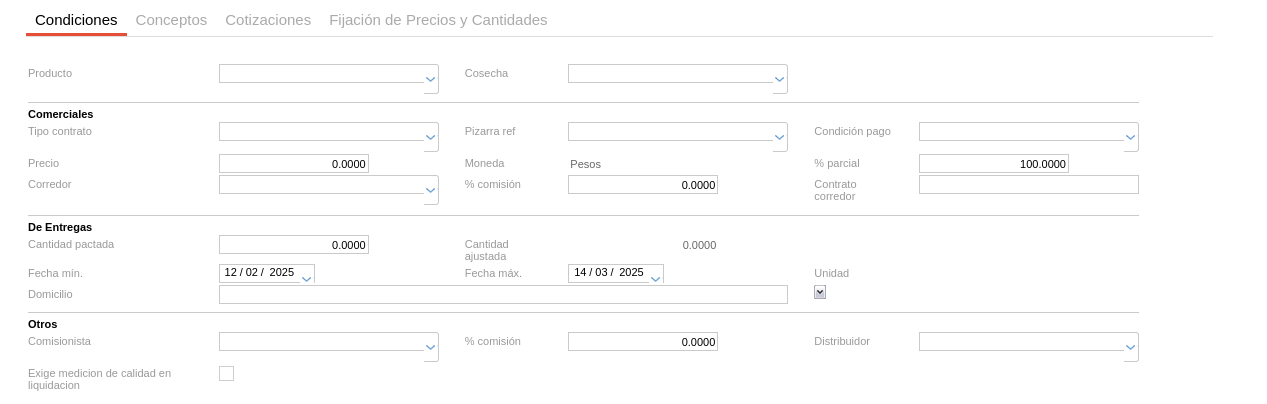1267x404 pixels.
Task: Open the Distribuidor dropdown
Action: (1131, 347)
